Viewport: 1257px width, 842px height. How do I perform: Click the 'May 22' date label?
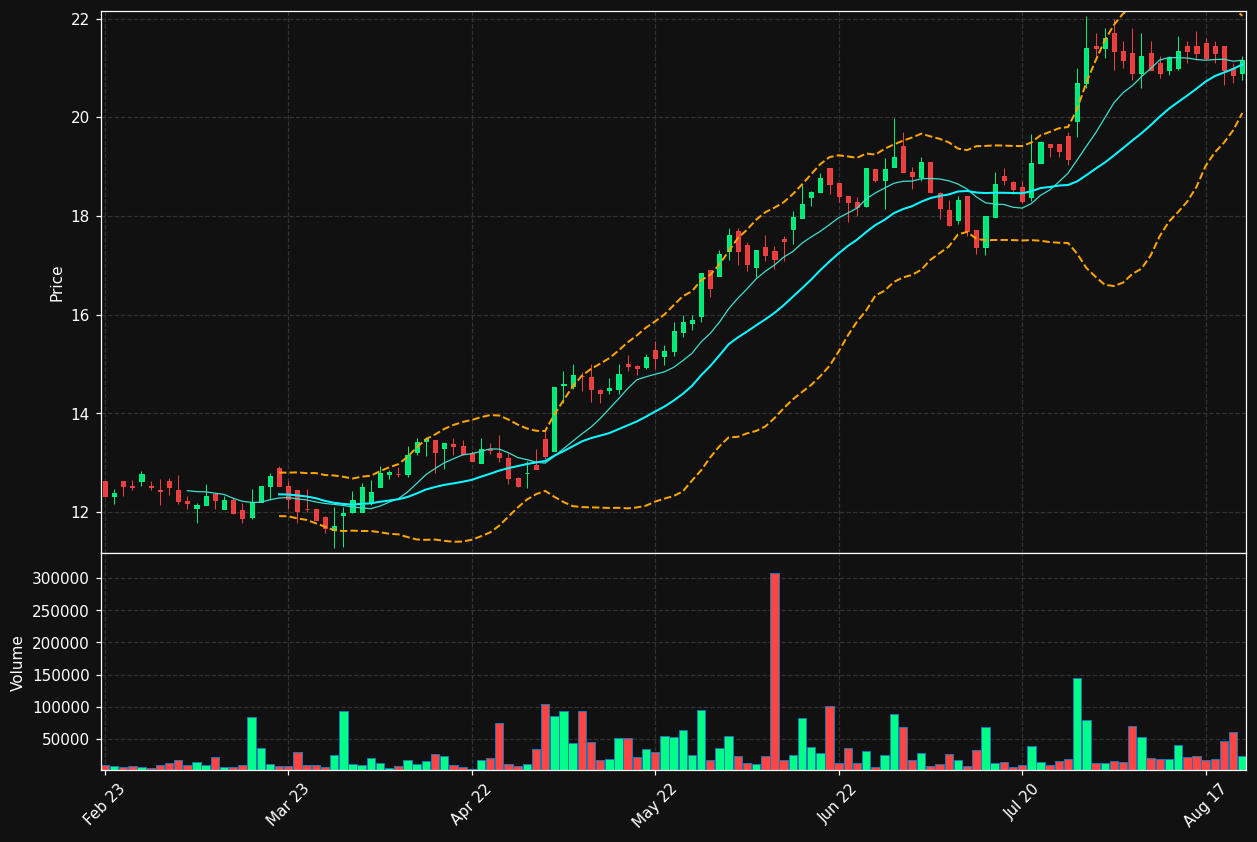654,804
